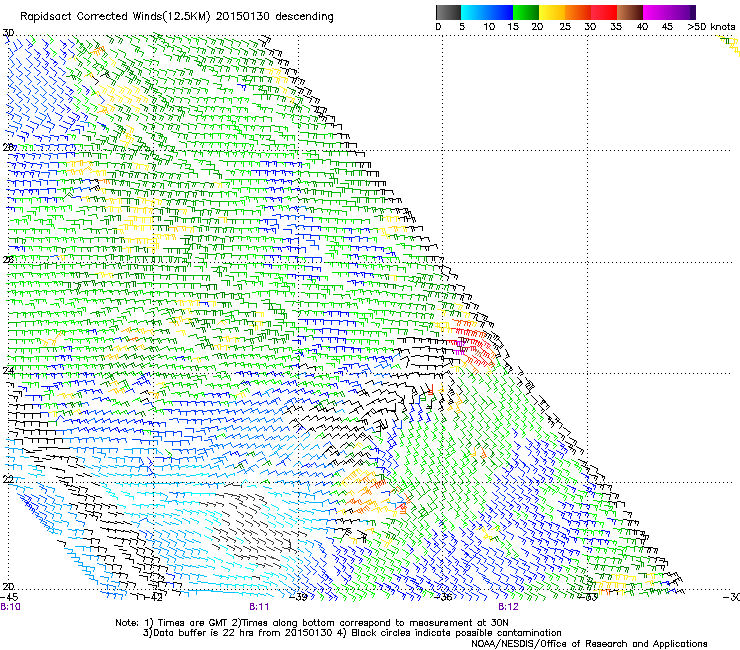Click the '>50 knots' legend label
Screen dimensions: 740x650
(711, 27)
